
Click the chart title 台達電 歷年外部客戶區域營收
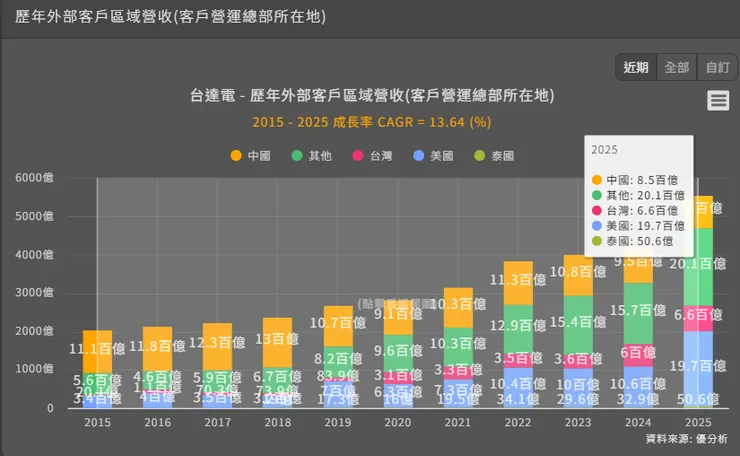(x=372, y=95)
